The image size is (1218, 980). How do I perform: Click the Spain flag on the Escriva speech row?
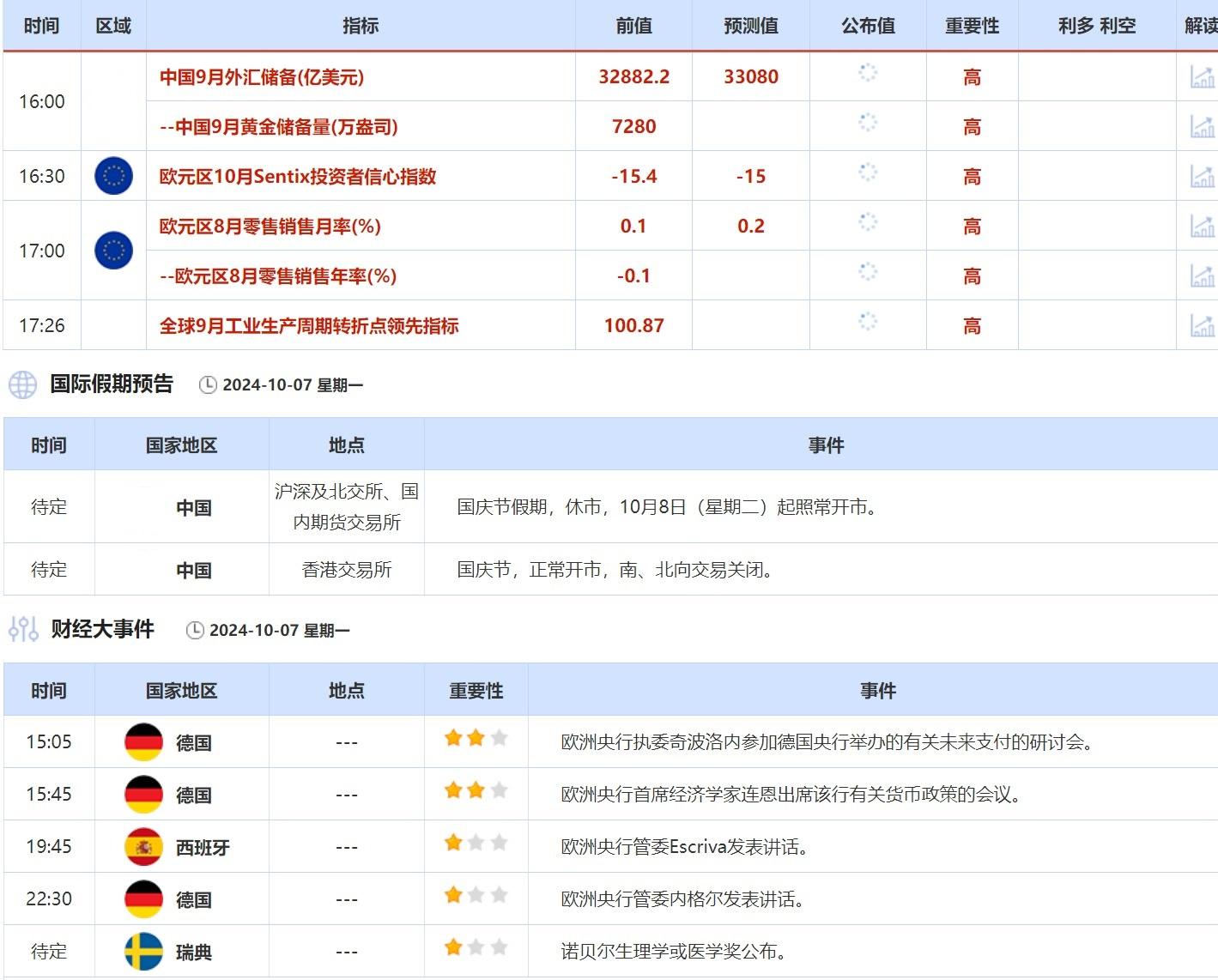click(x=143, y=845)
